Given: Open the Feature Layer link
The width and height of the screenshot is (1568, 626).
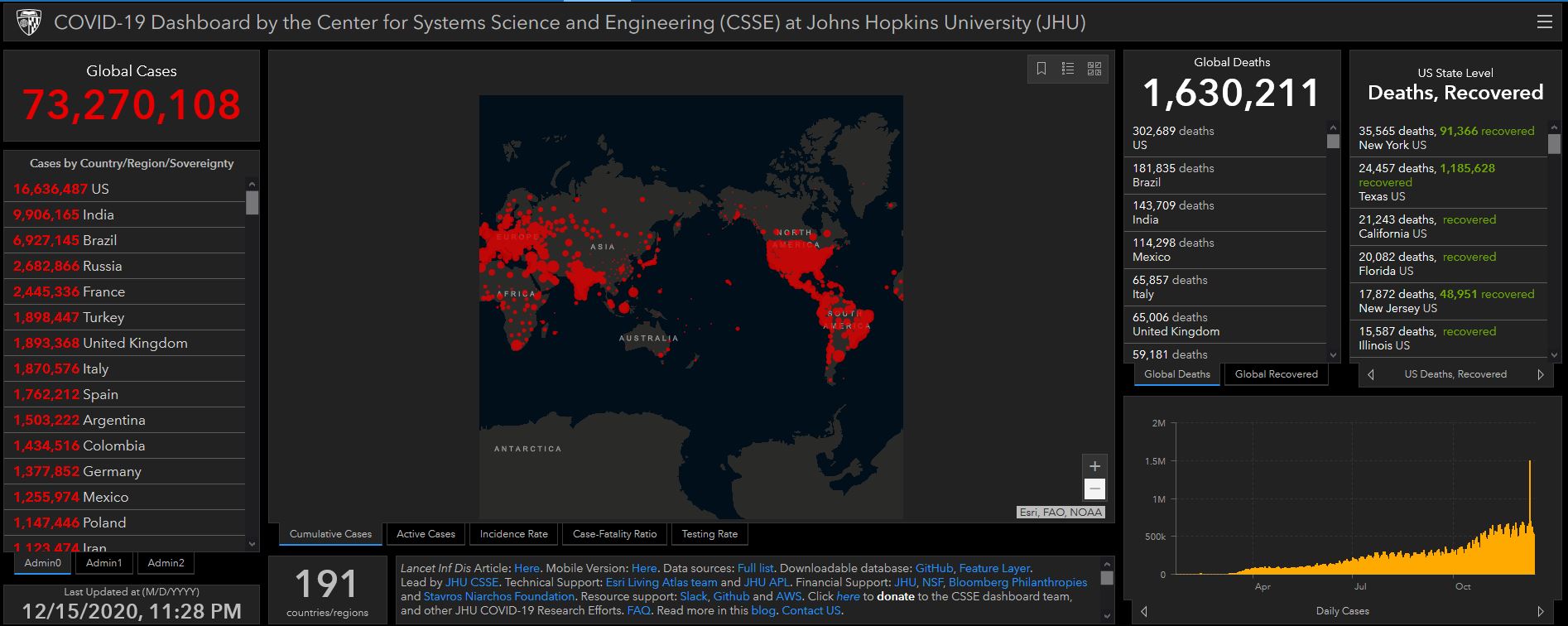Looking at the screenshot, I should [x=994, y=569].
